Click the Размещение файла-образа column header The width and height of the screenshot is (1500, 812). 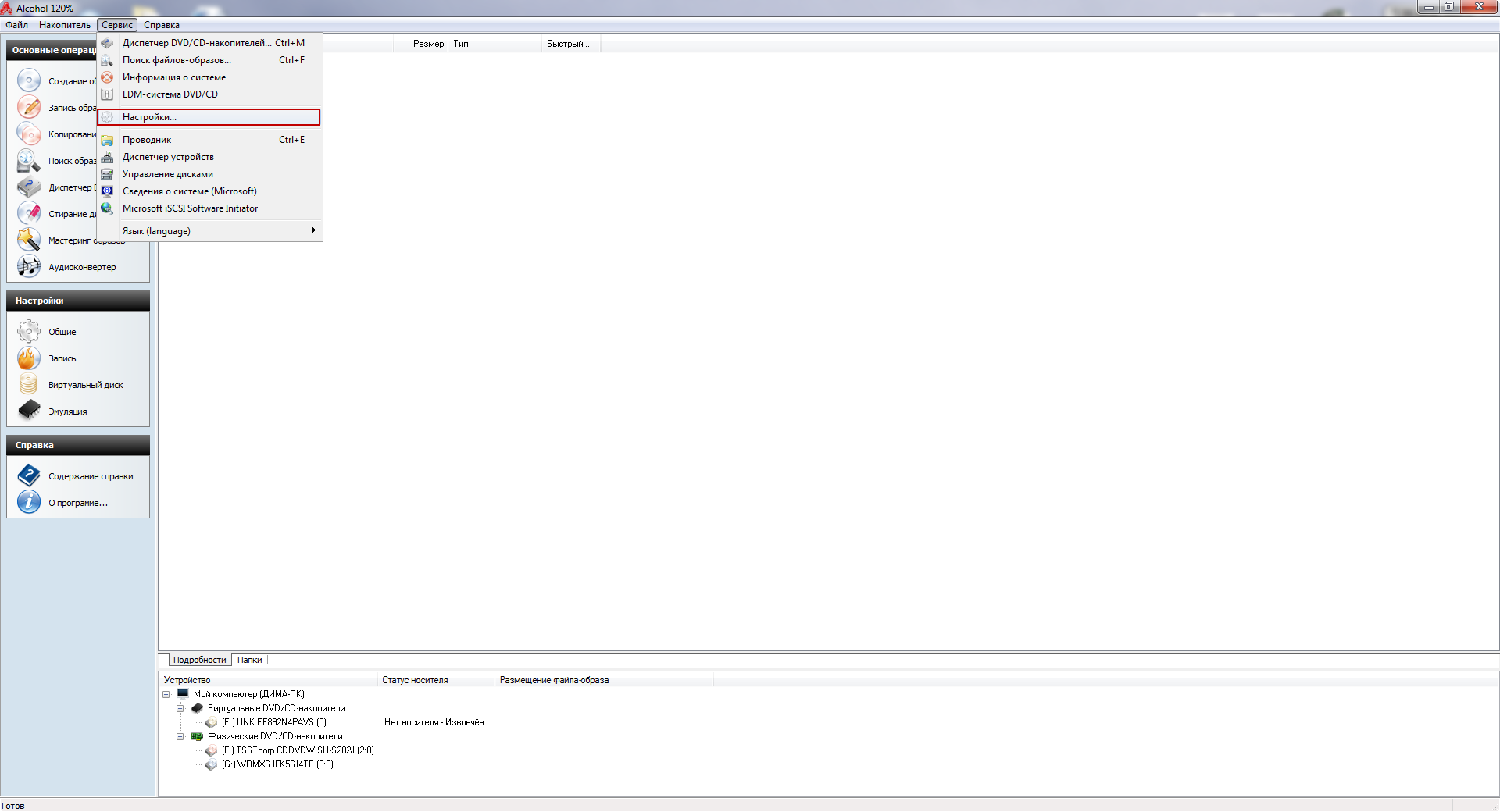pos(604,680)
